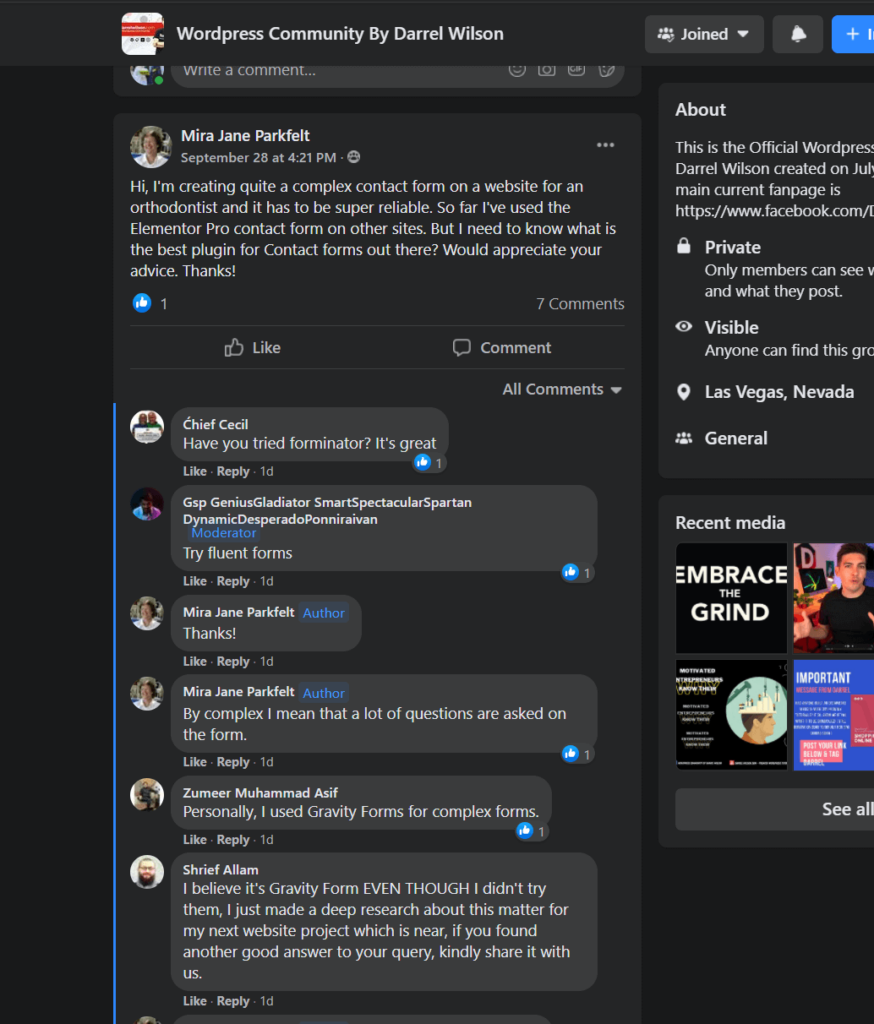Click the Visible eye icon in About
This screenshot has width=874, height=1024.
(x=683, y=327)
